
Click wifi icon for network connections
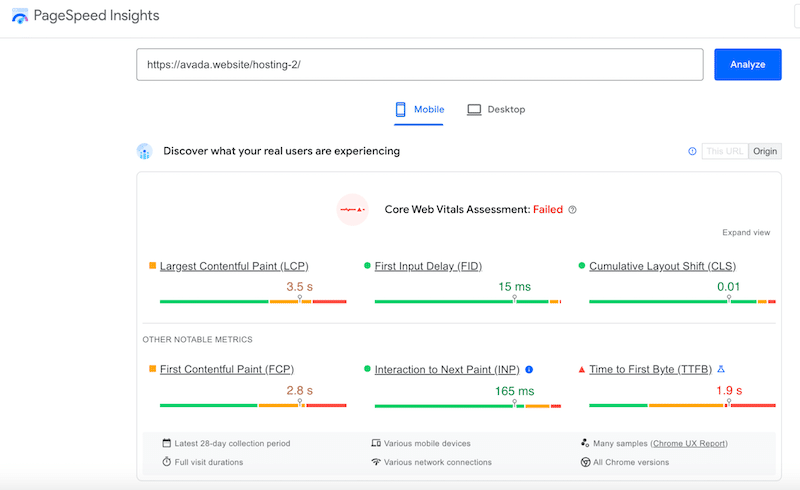(376, 462)
